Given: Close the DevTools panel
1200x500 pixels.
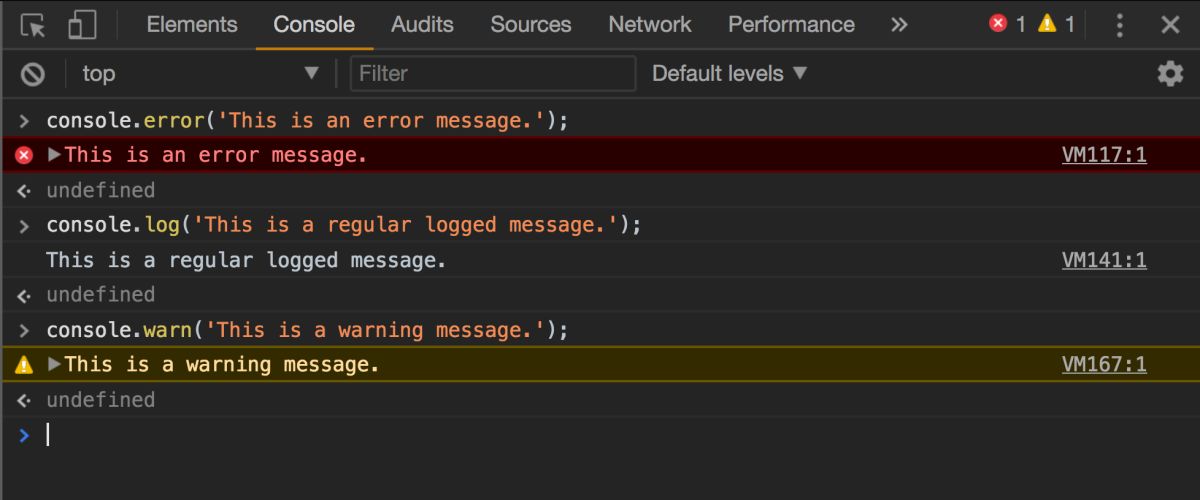Looking at the screenshot, I should click(1170, 25).
